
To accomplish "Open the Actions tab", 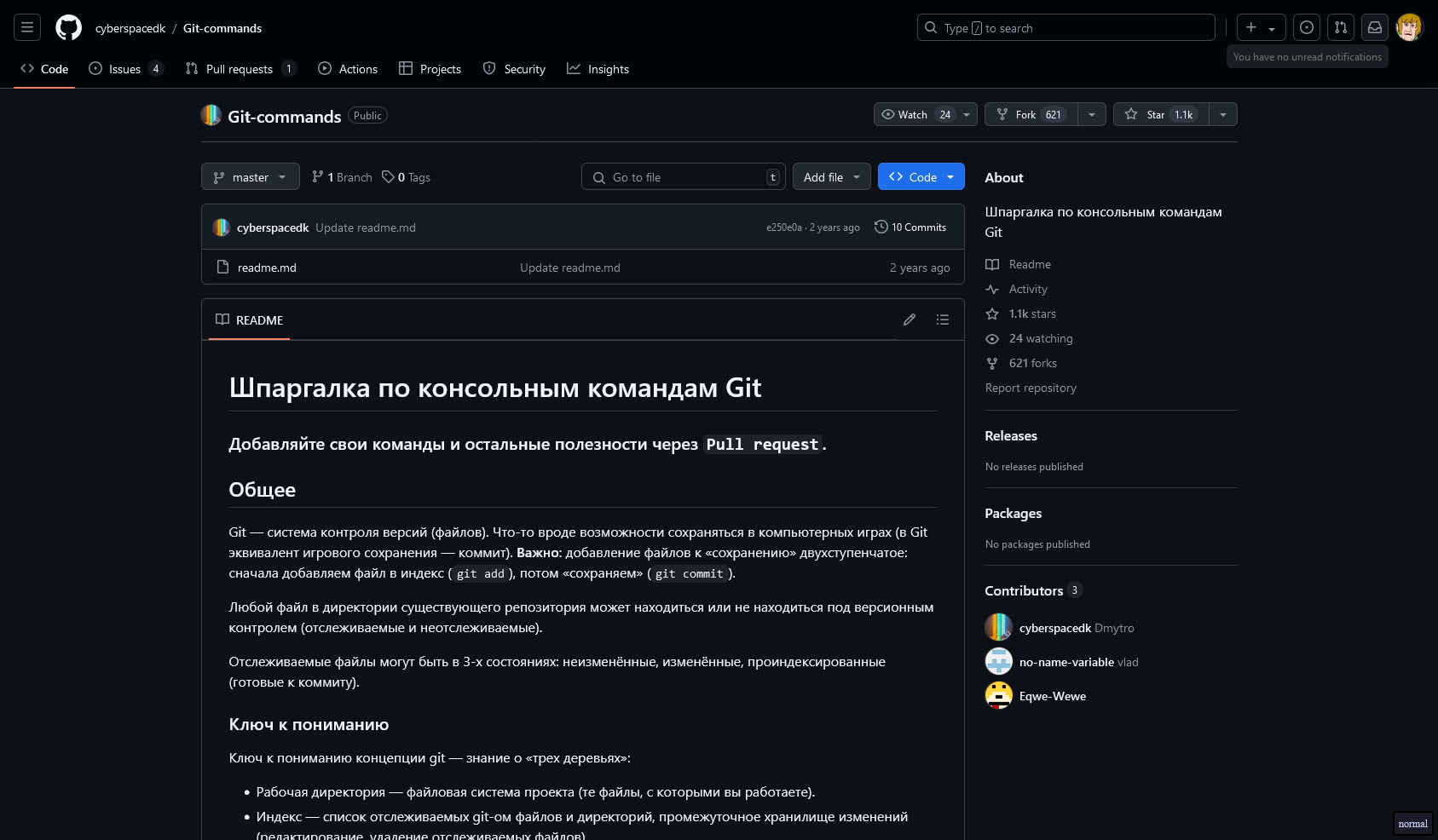I will [348, 69].
